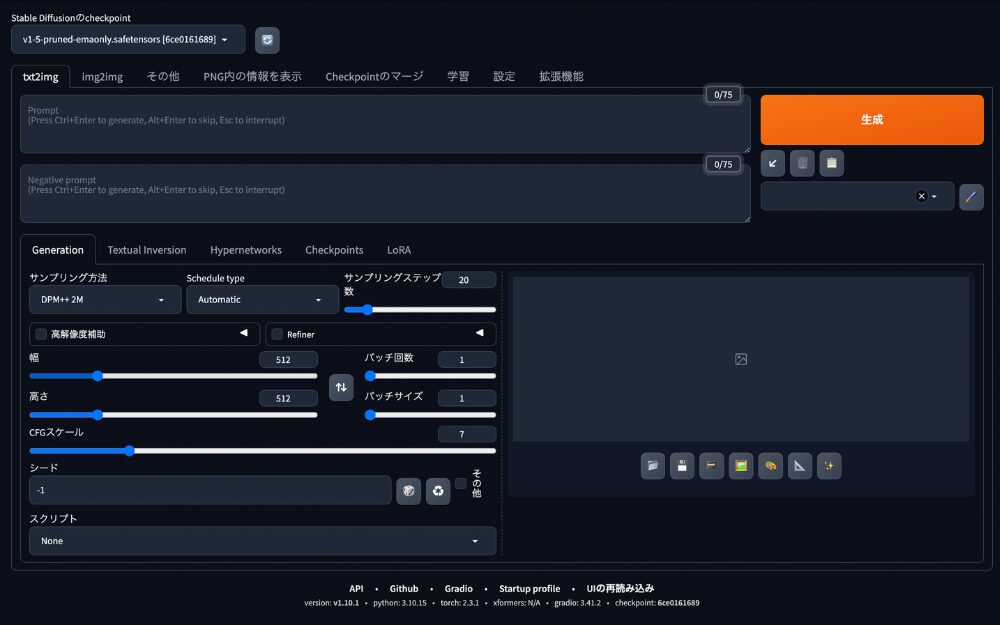Save the generated image
Screen dimensions: 1000x625
[682, 465]
